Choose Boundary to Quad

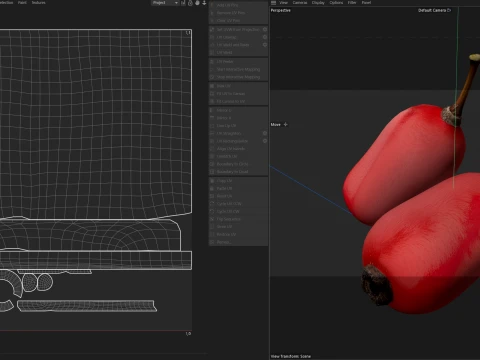click(x=238, y=172)
